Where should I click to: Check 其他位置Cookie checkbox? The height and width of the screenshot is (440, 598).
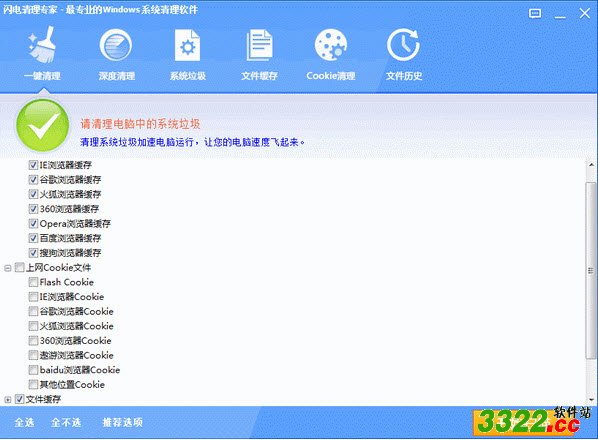click(34, 384)
